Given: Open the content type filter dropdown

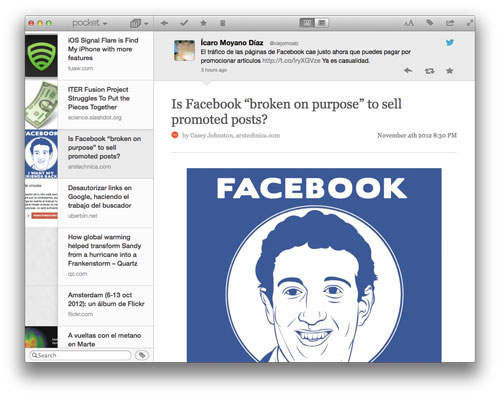Looking at the screenshot, I should tap(139, 23).
